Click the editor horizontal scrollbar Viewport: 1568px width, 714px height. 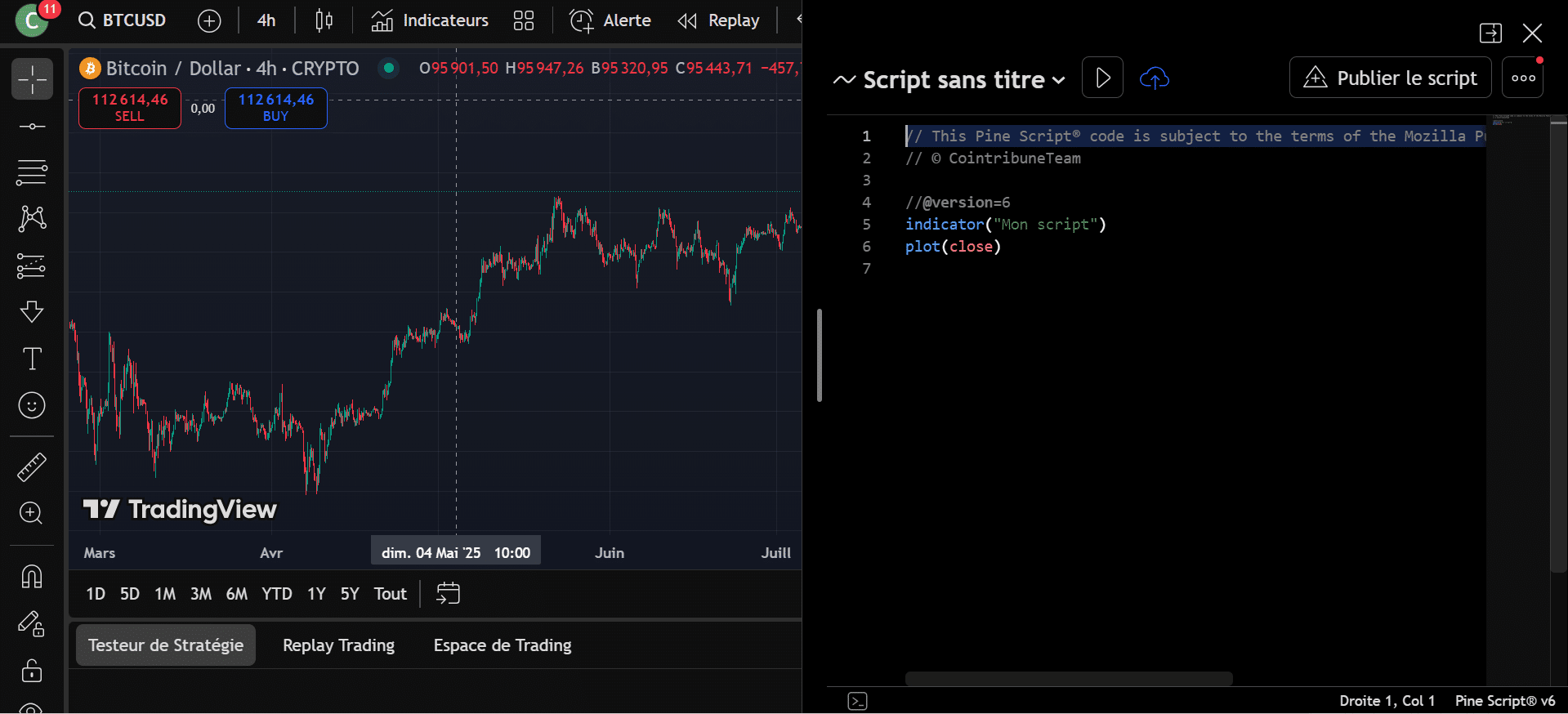[x=1069, y=679]
